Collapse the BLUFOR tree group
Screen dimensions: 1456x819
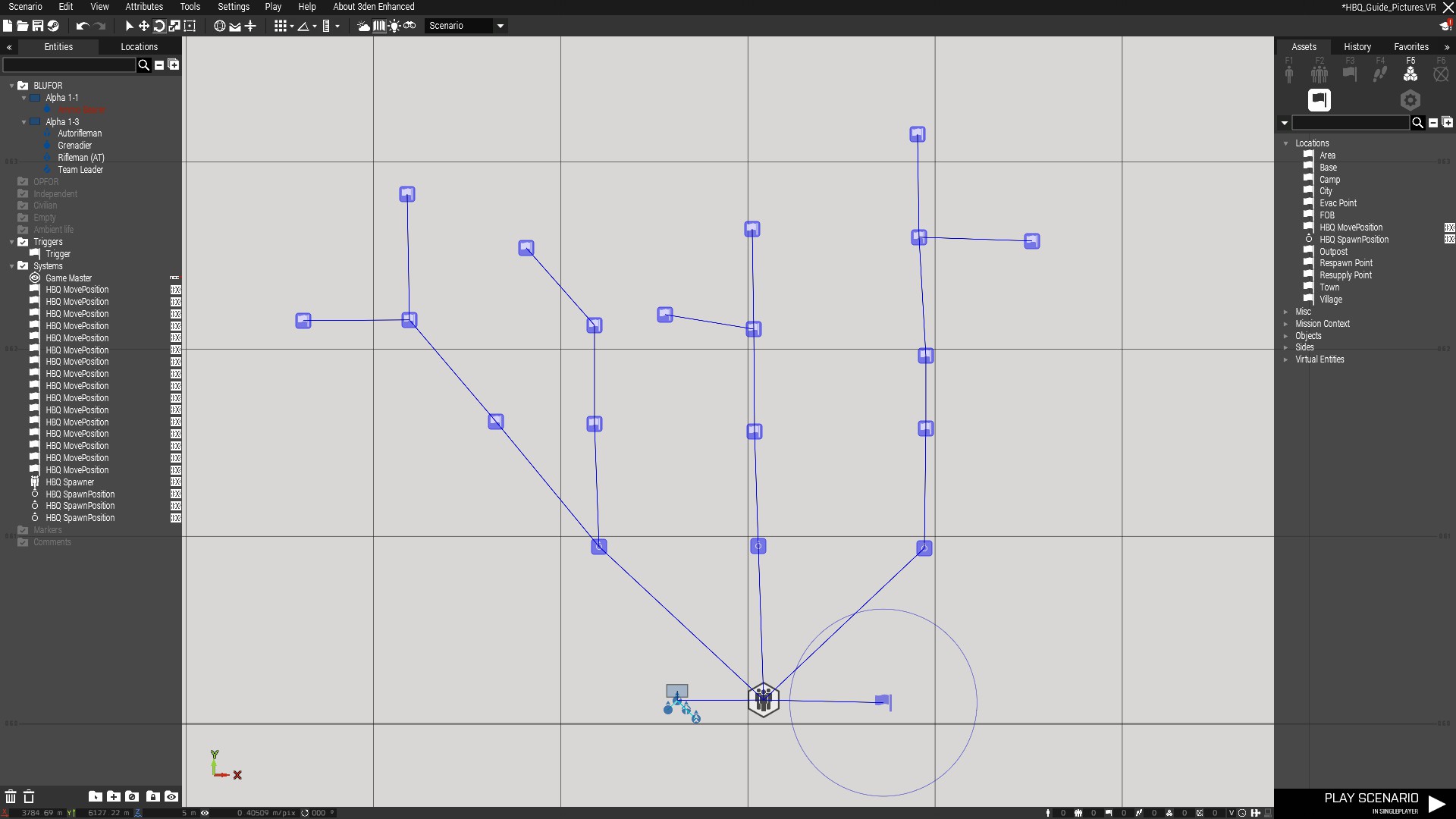coord(11,86)
